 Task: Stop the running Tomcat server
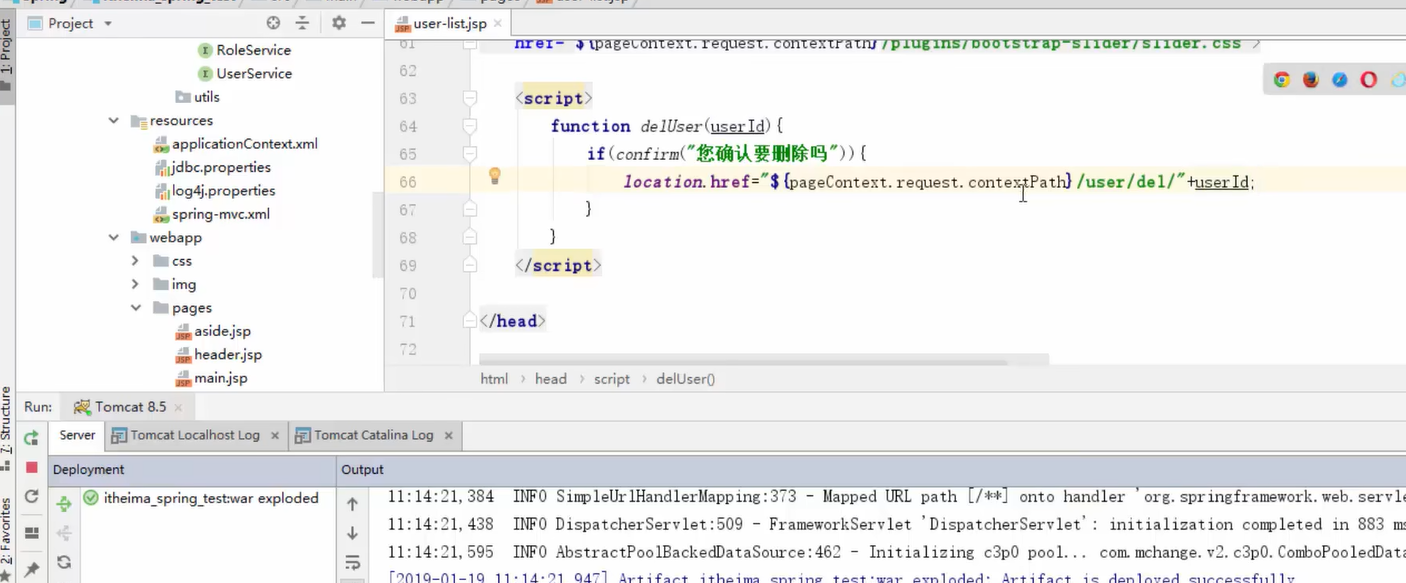(31, 468)
